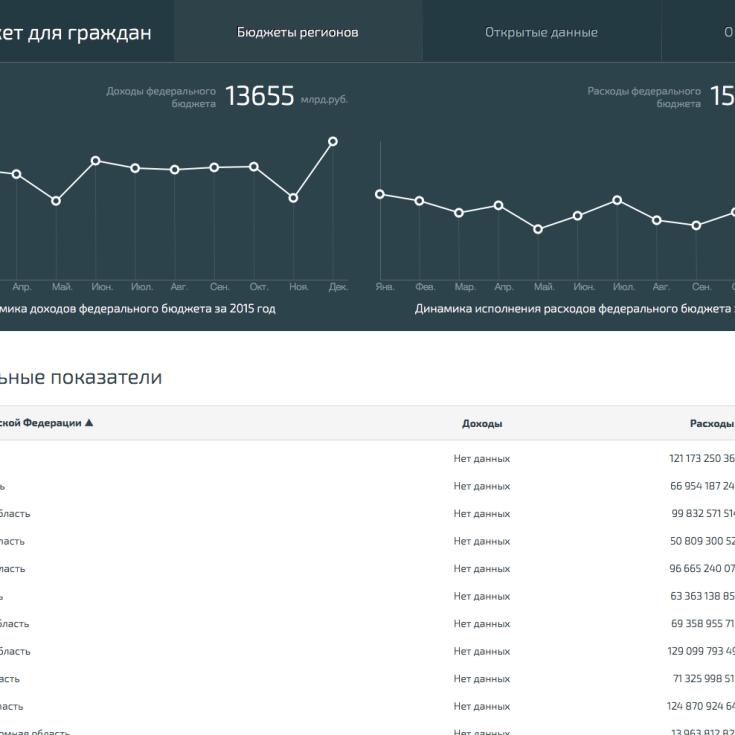
Task: Select September point on expenses chart
Action: 697,225
